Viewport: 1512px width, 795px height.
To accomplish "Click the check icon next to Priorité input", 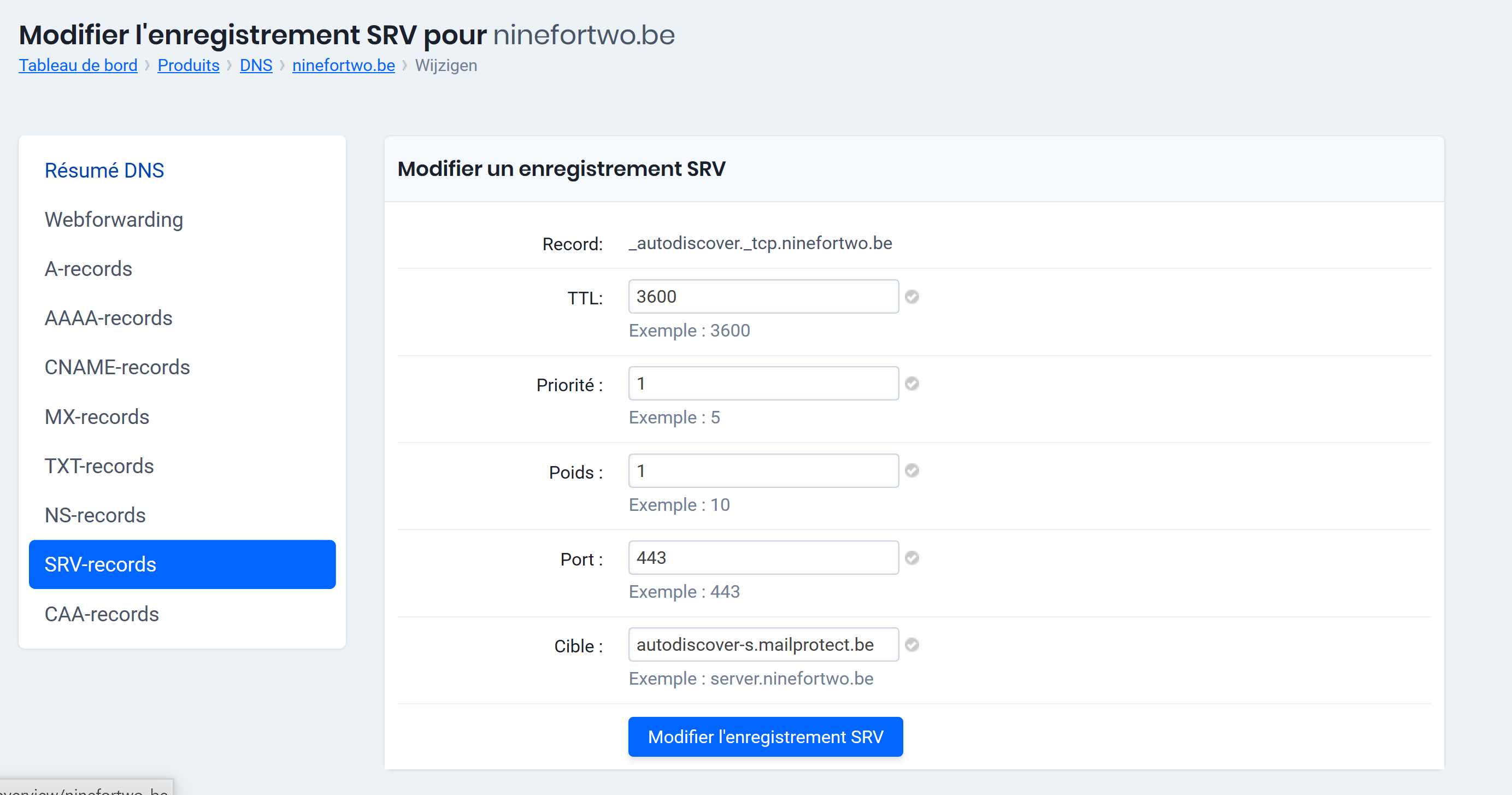I will pos(911,384).
